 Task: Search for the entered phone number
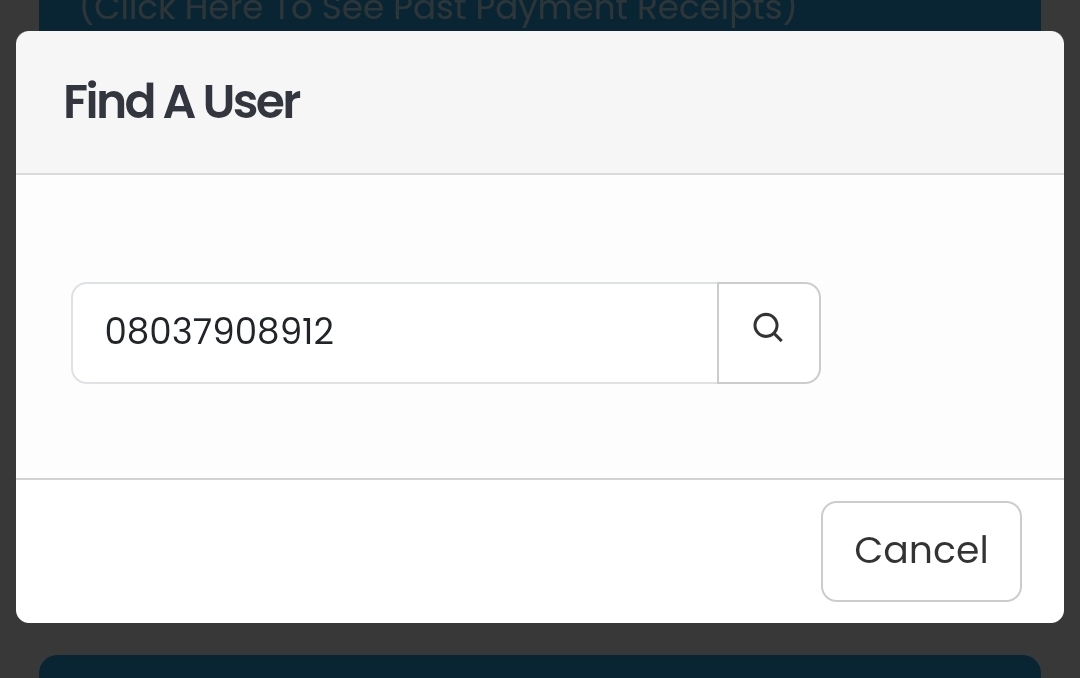coord(768,332)
